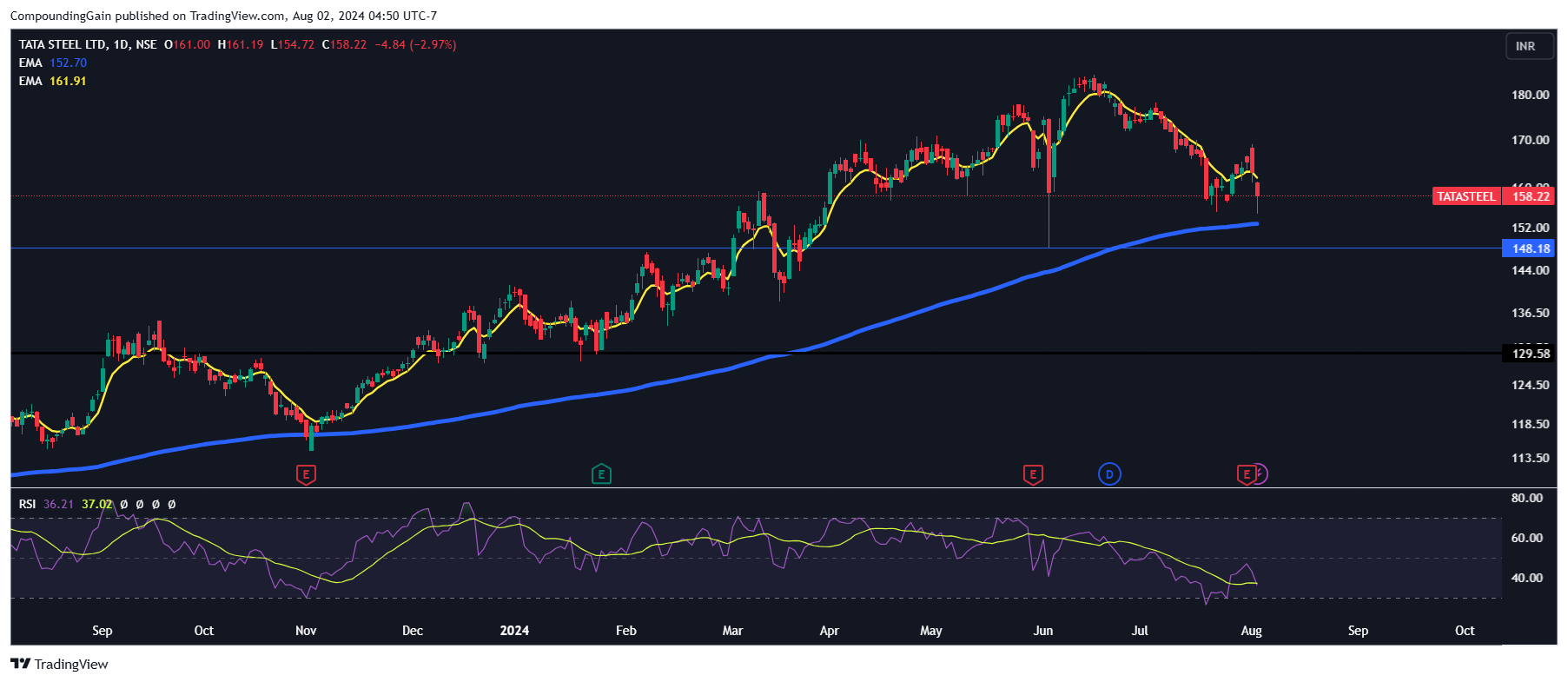Click the 180.00 price axis label

point(1530,95)
